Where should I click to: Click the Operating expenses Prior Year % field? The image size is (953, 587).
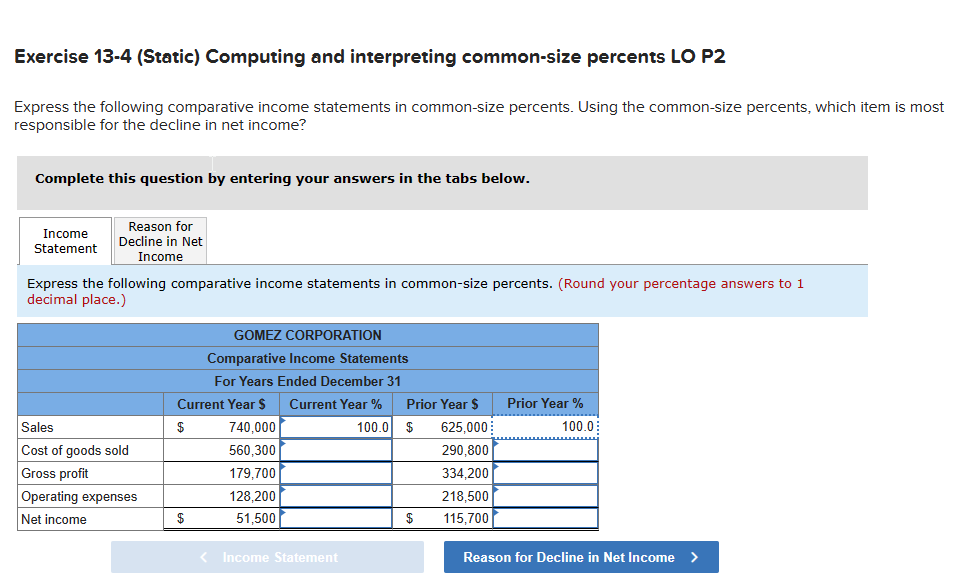coord(544,496)
